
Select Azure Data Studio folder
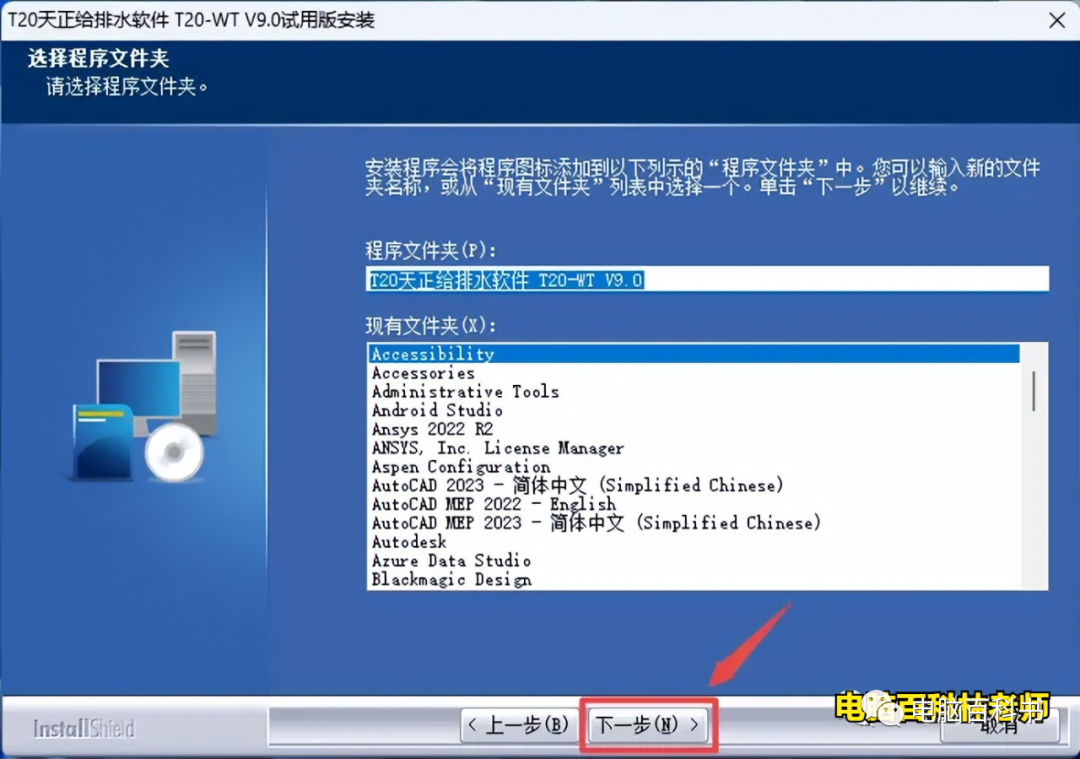click(x=694, y=561)
